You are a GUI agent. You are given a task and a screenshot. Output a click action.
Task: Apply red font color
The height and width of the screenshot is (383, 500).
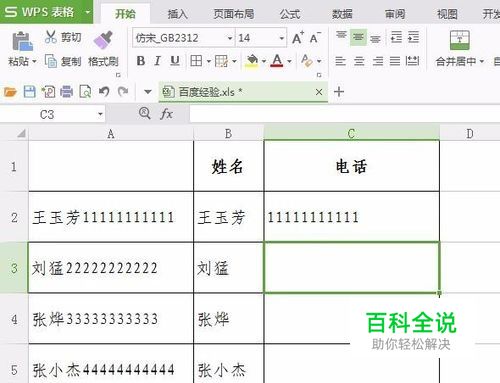pyautogui.click(x=277, y=61)
